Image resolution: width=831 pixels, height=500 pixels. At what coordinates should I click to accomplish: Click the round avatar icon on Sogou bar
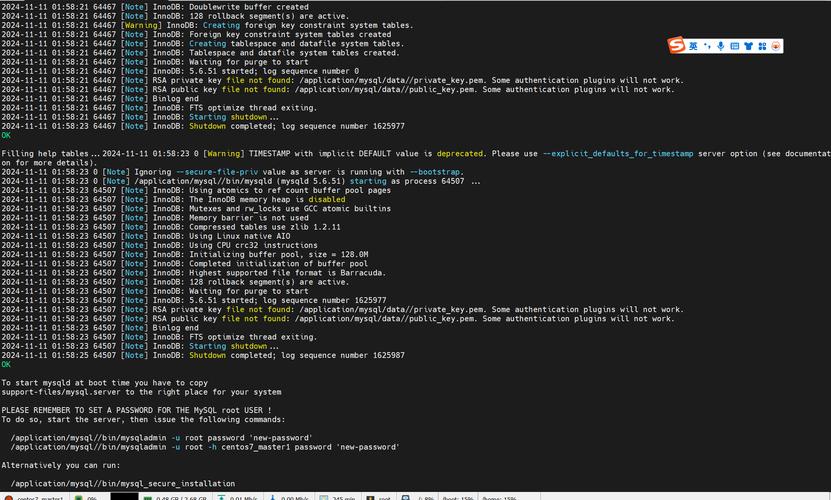point(776,46)
